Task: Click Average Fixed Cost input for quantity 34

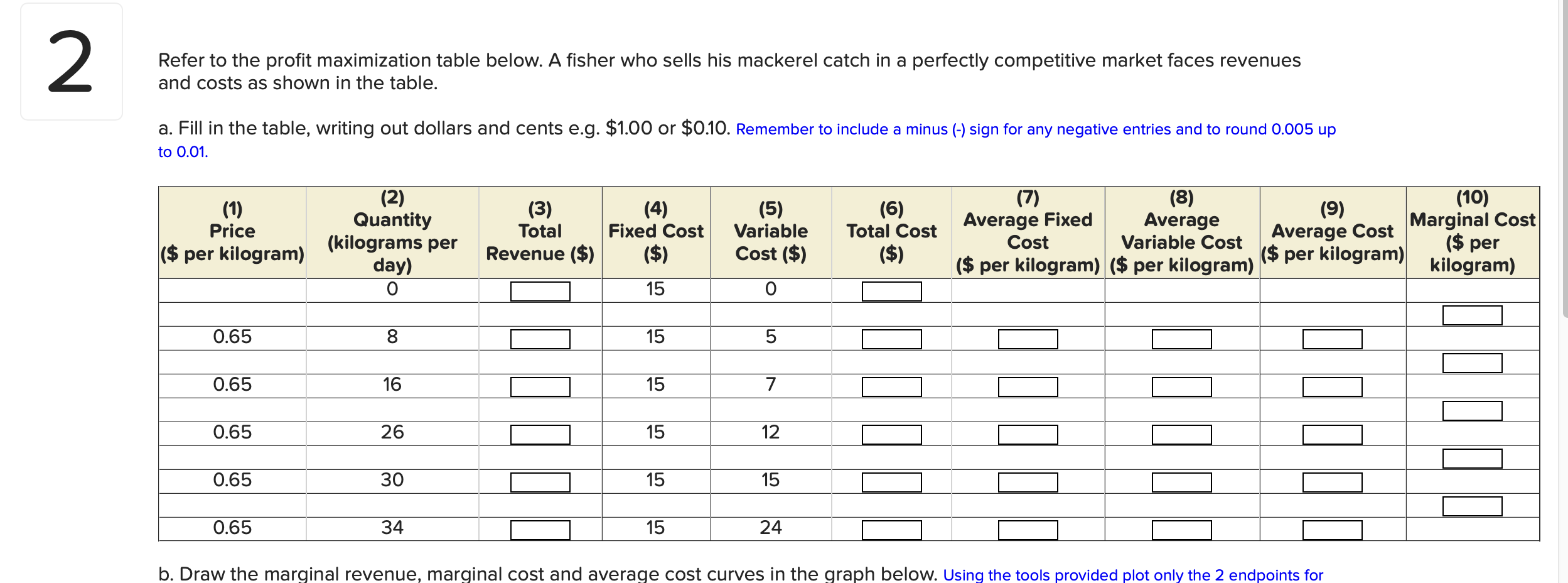Action: [1029, 528]
